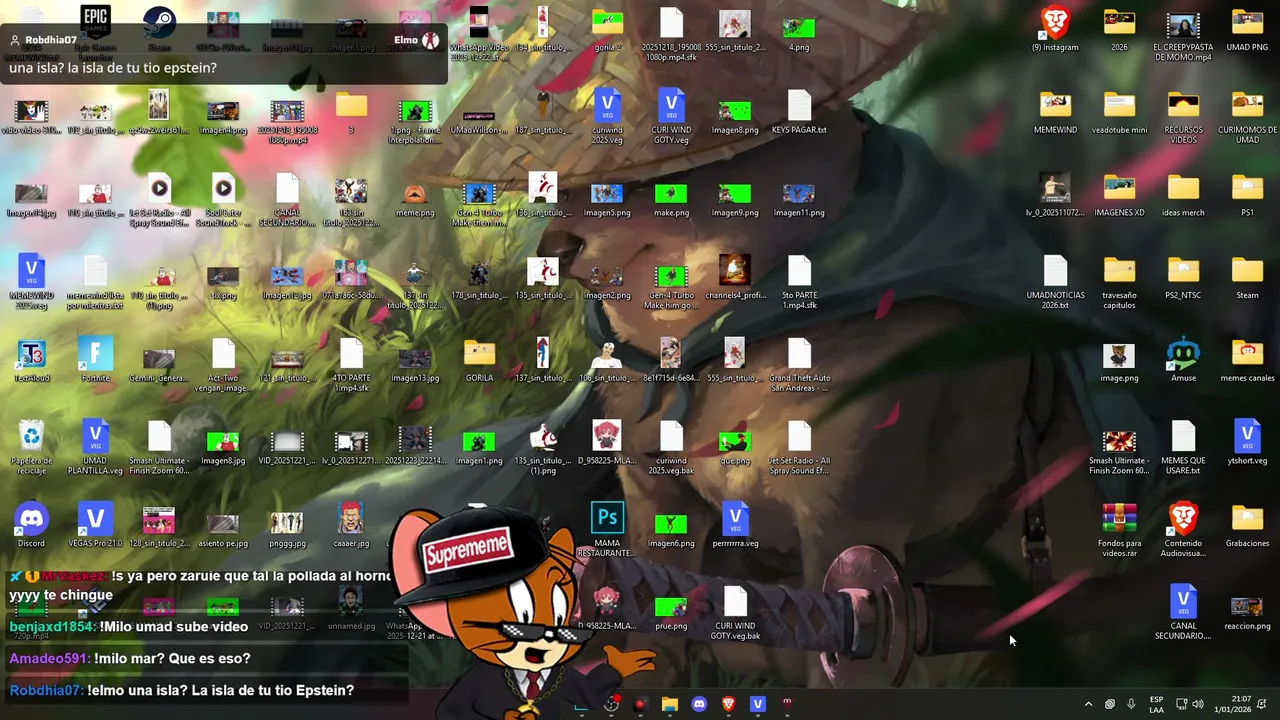Select the asiento pe.jpg image
1280x720 pixels.
223,525
